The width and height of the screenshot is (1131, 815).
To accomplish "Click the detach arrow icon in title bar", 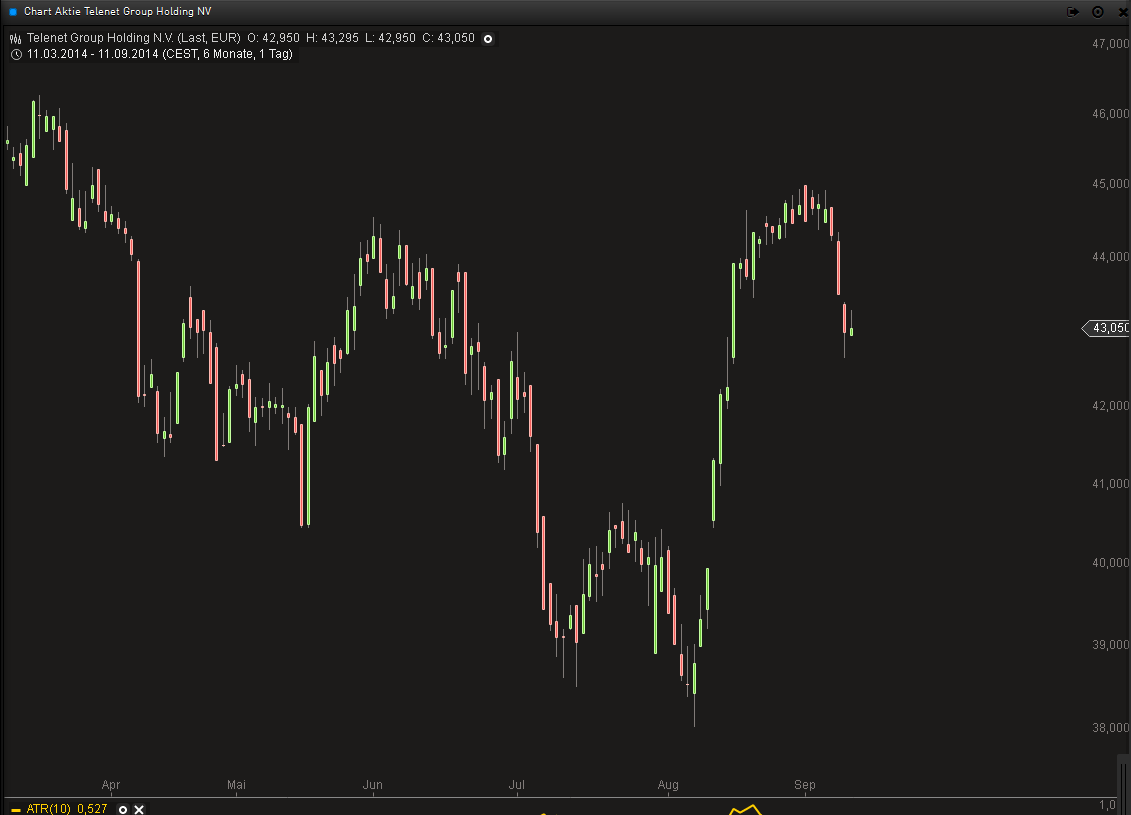I will click(1073, 11).
